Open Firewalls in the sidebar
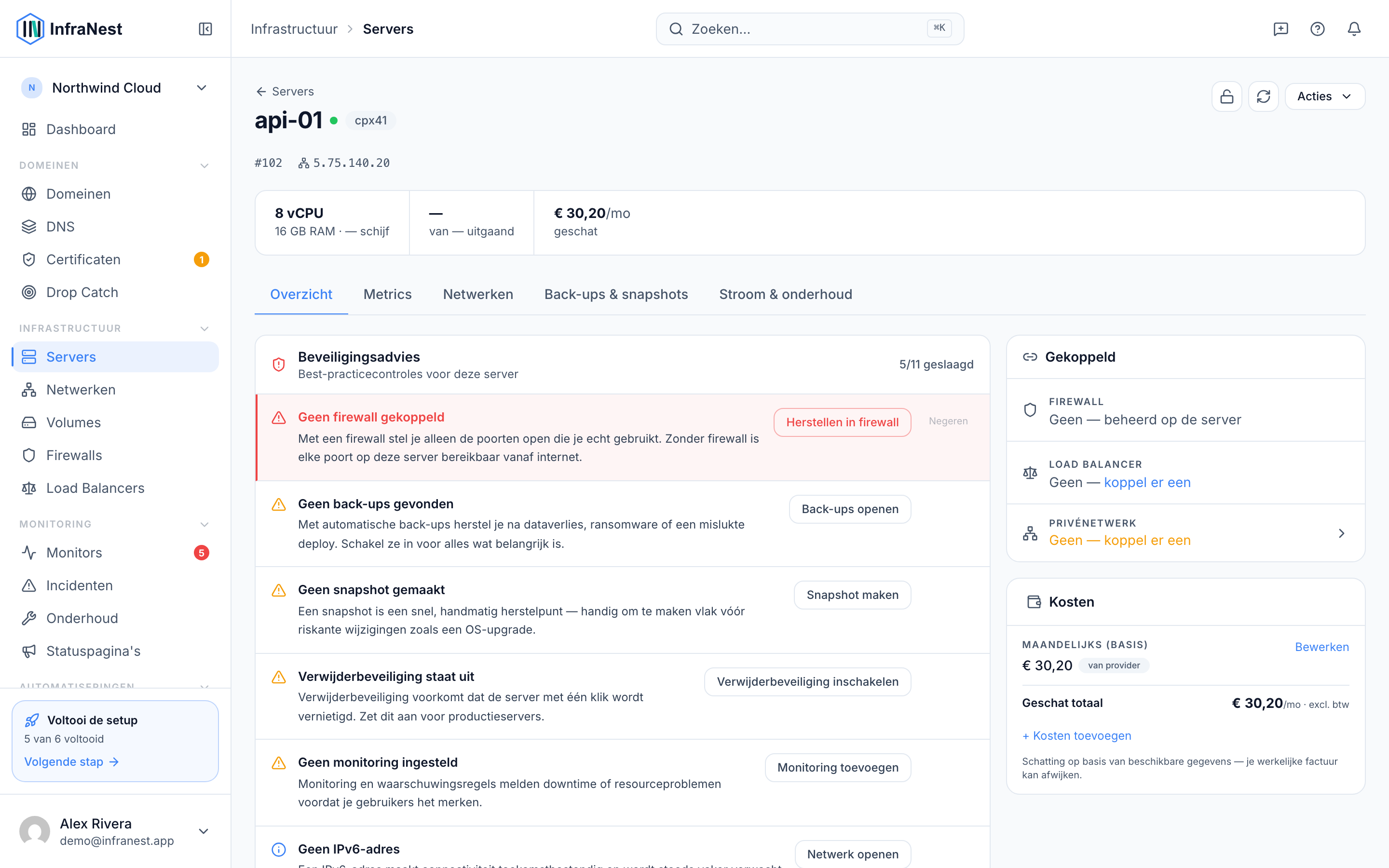Viewport: 1389px width, 868px height. click(115, 455)
